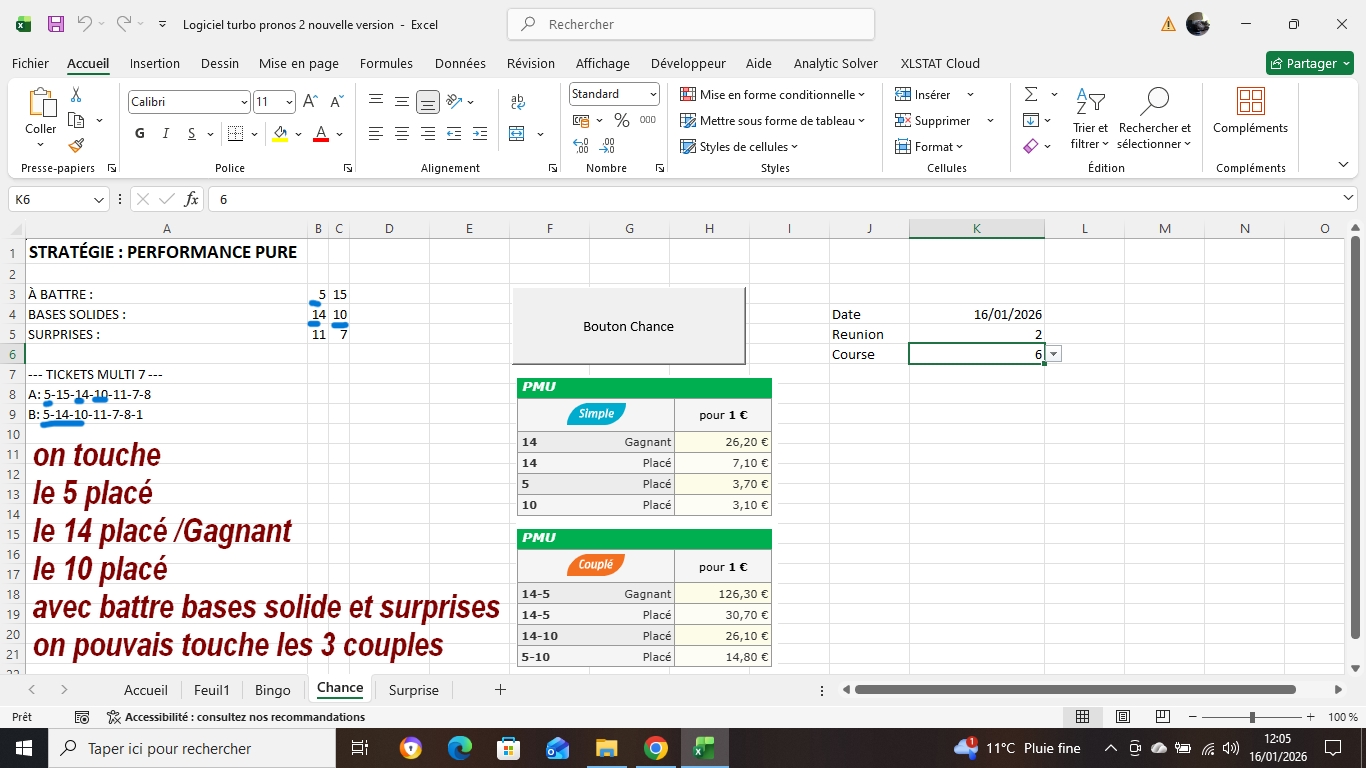1366x768 pixels.
Task: Apply the thousands separator 000 icon
Action: tap(648, 121)
